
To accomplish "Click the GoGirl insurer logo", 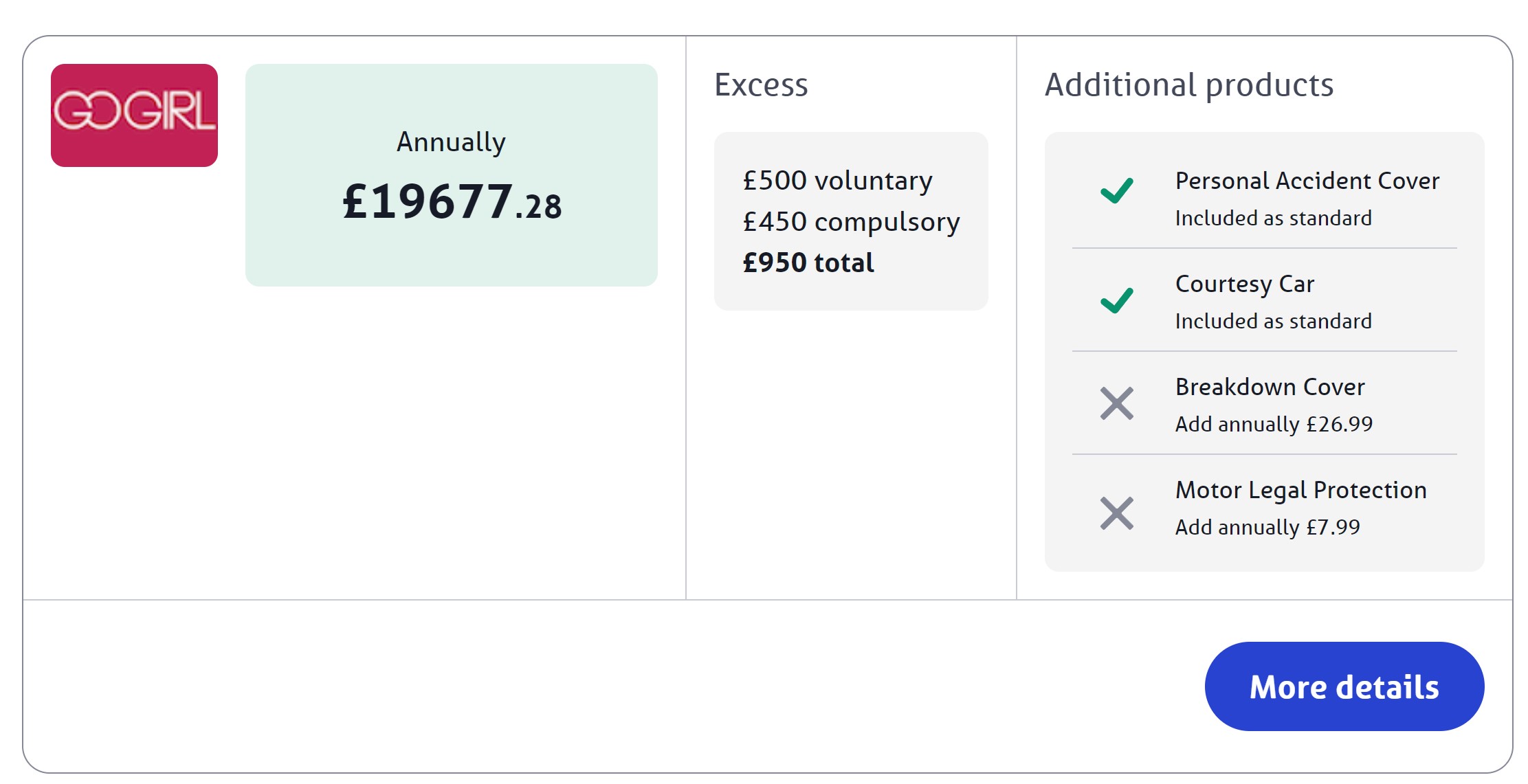I will click(x=134, y=115).
